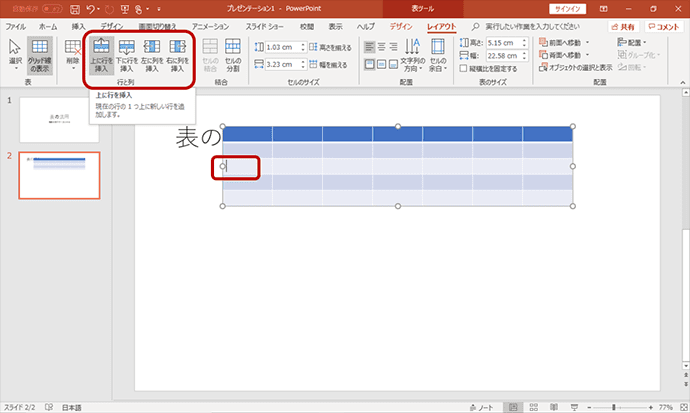Click the セルの結合 merge cells icon

click(210, 55)
